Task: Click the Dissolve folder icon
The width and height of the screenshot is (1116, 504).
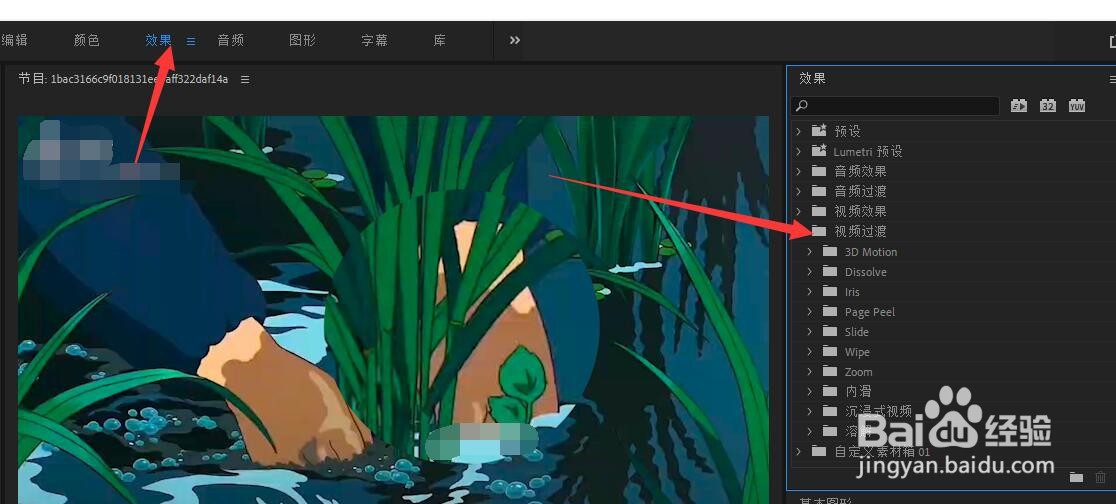Action: [830, 271]
